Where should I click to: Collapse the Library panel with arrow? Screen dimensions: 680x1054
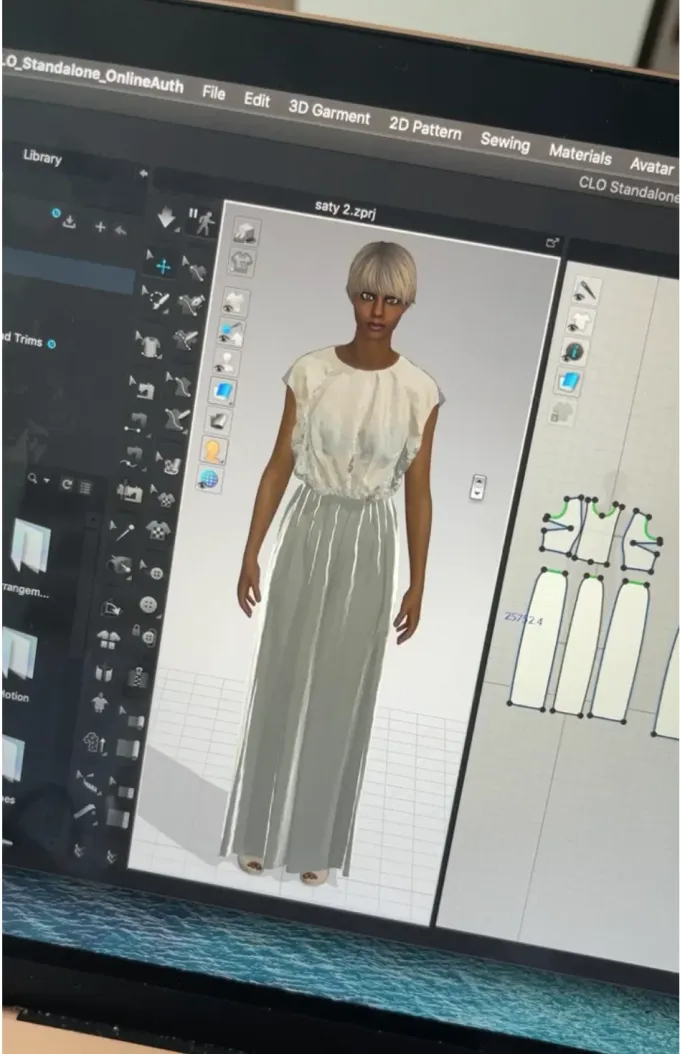144,173
